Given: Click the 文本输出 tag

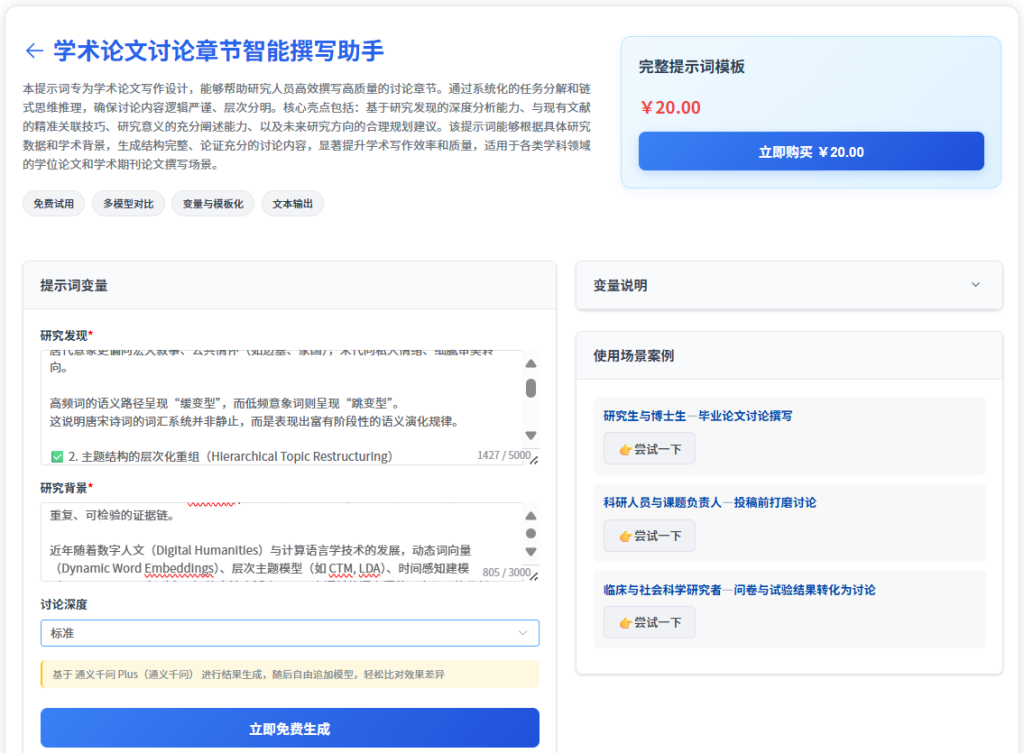Looking at the screenshot, I should coord(292,204).
